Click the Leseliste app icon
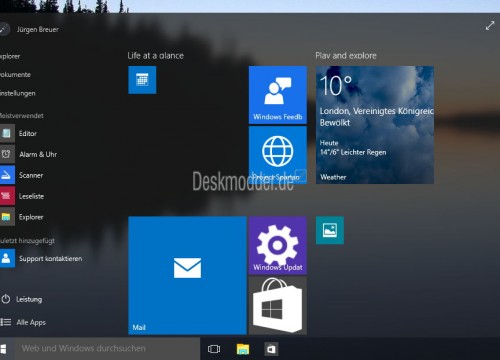 click(x=7, y=196)
